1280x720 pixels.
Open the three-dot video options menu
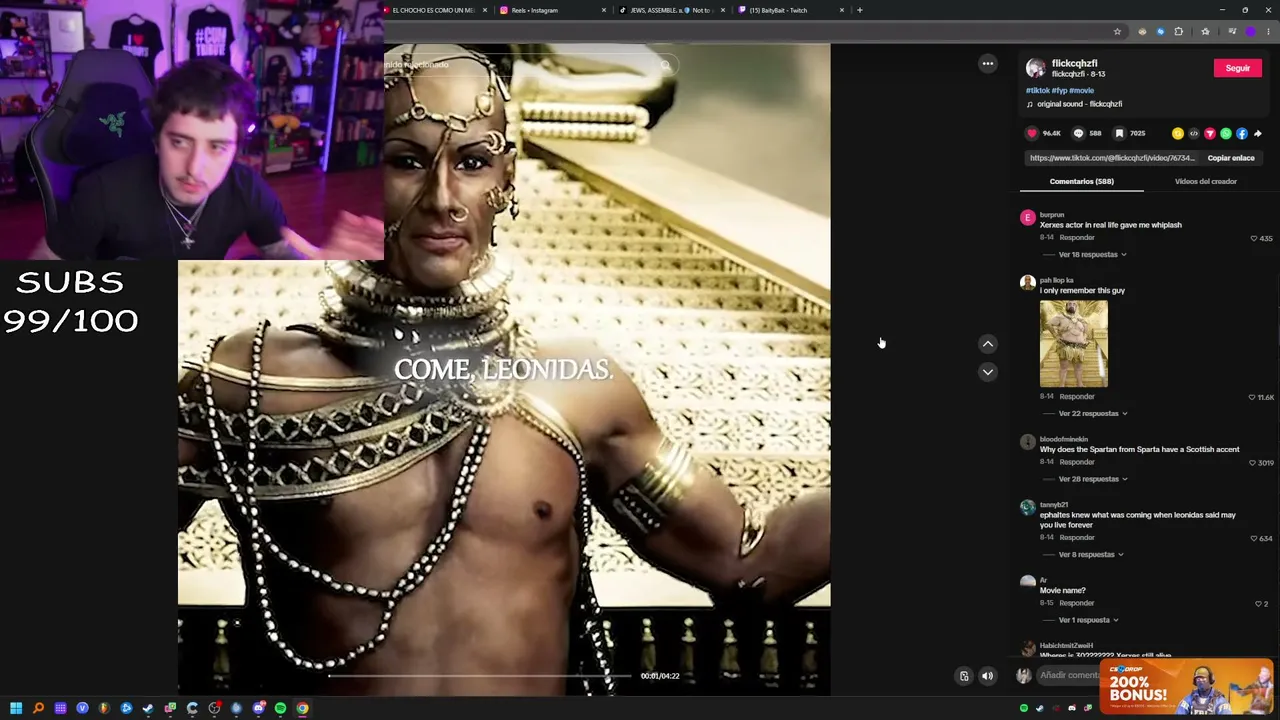click(988, 64)
